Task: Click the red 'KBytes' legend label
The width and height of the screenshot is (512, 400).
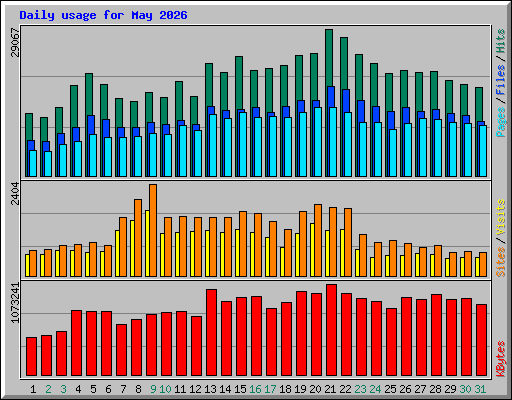Action: click(x=501, y=359)
